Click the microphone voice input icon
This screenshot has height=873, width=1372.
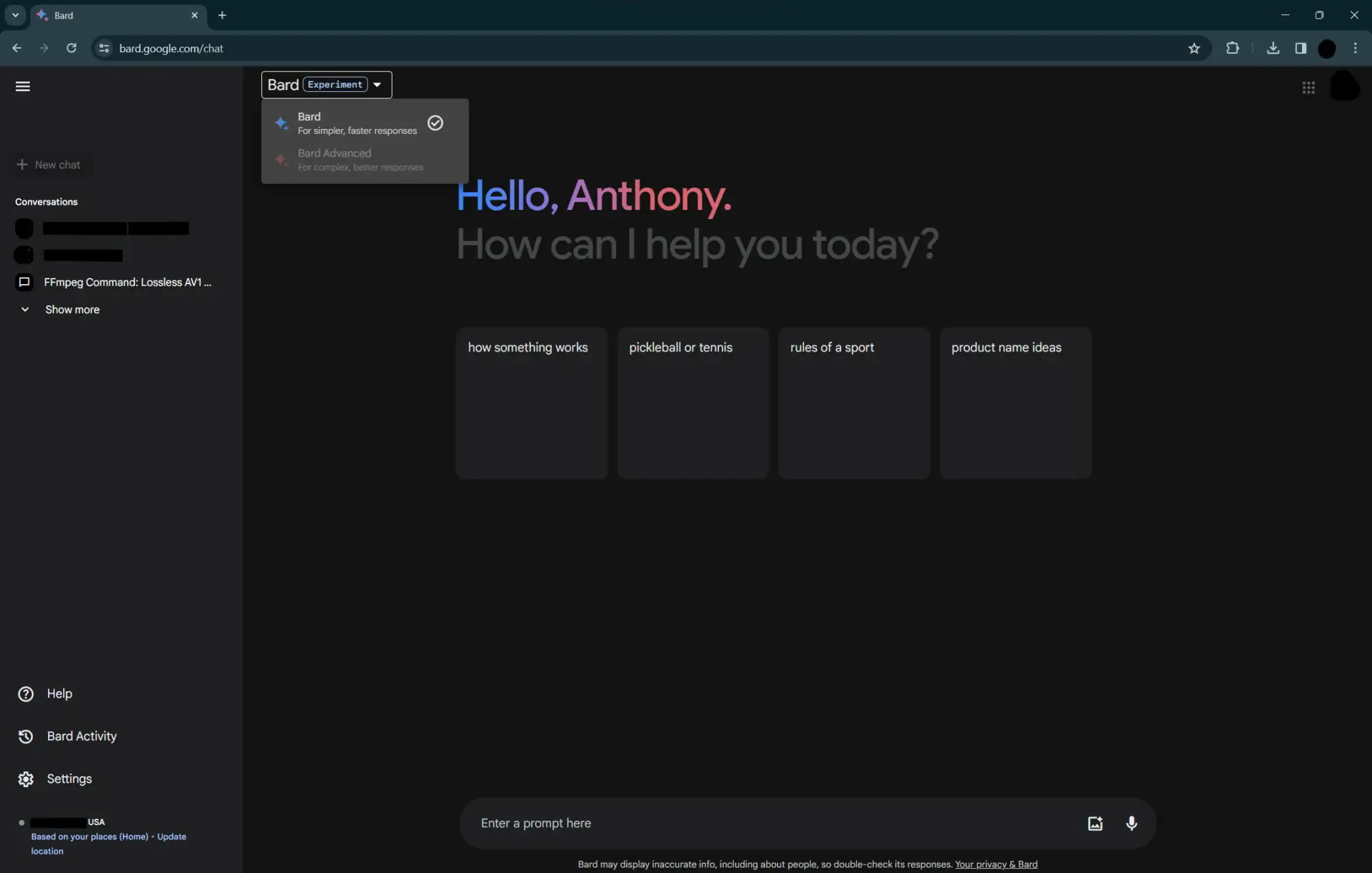(1131, 823)
